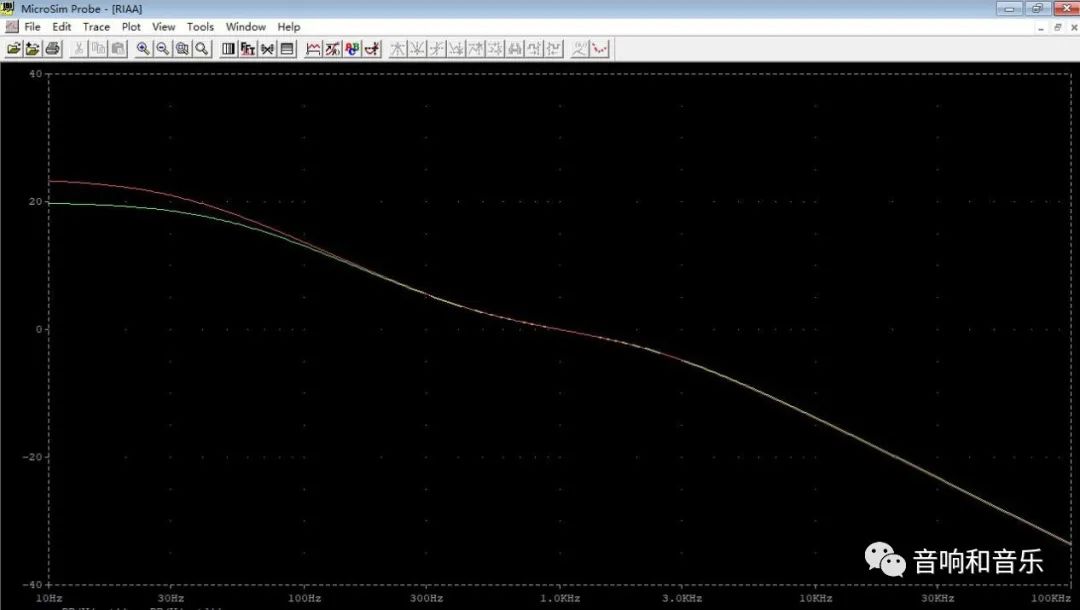Open the Tools menu
The height and width of the screenshot is (610, 1080).
(x=200, y=27)
